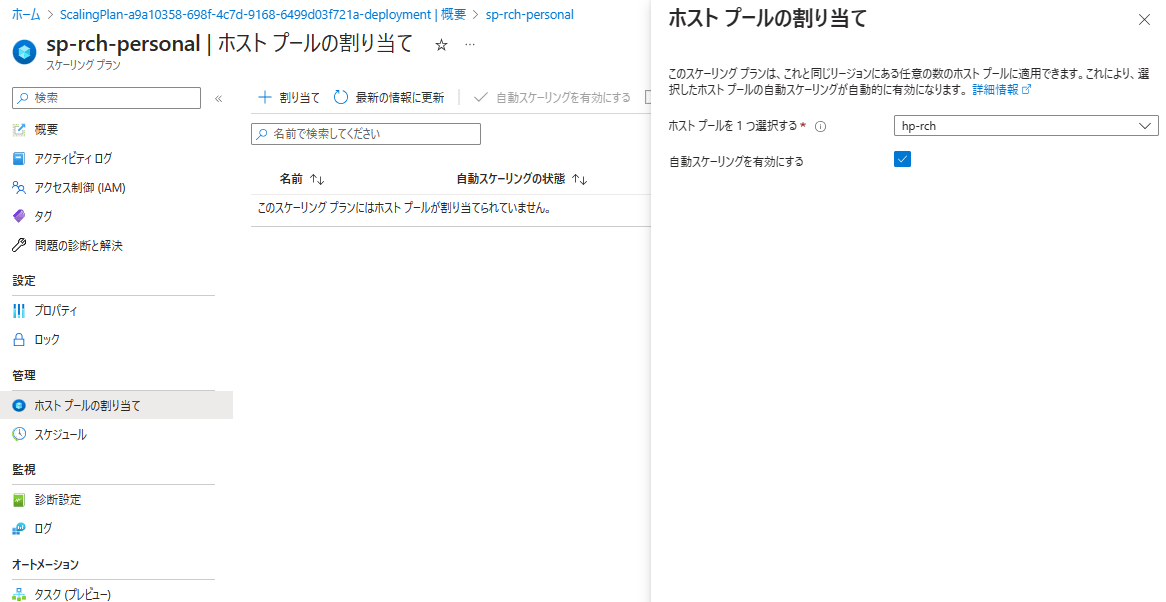Focus the 名前で検索してください field

pyautogui.click(x=366, y=134)
